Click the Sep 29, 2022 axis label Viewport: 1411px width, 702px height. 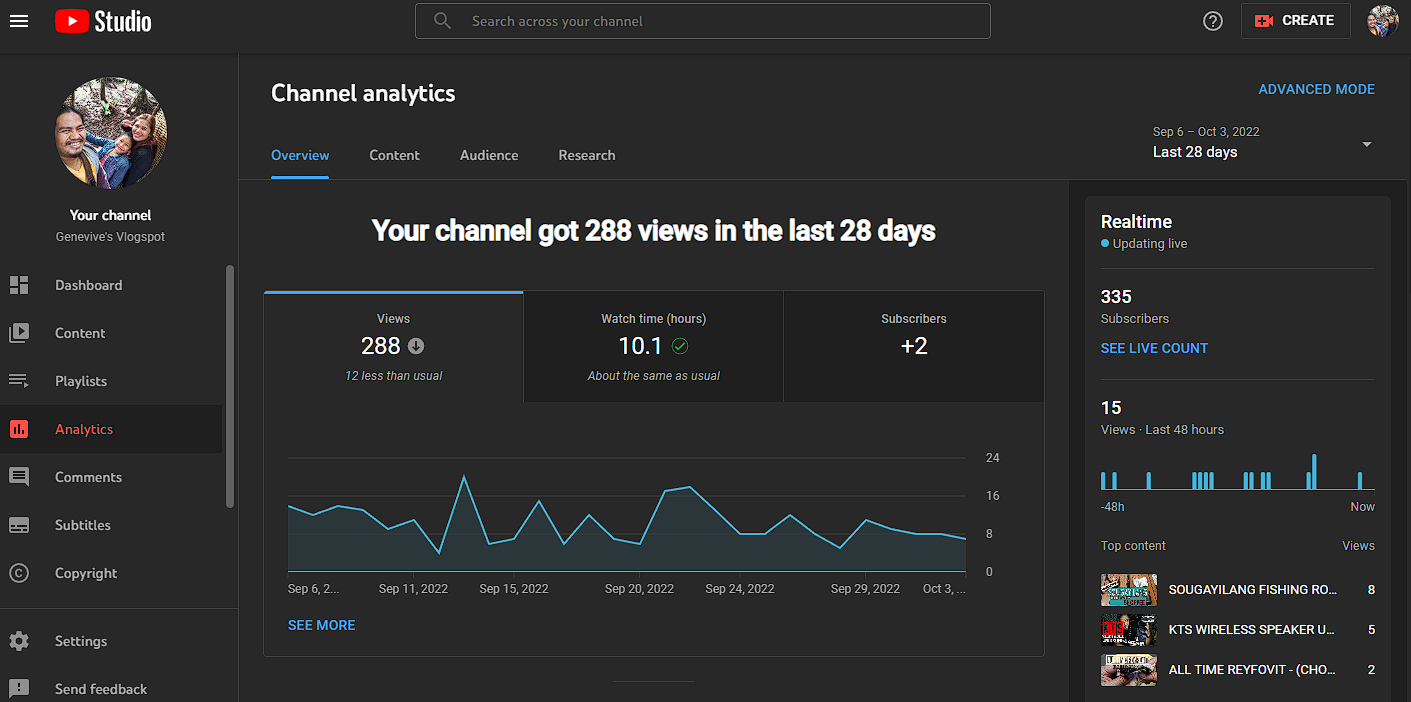point(866,589)
